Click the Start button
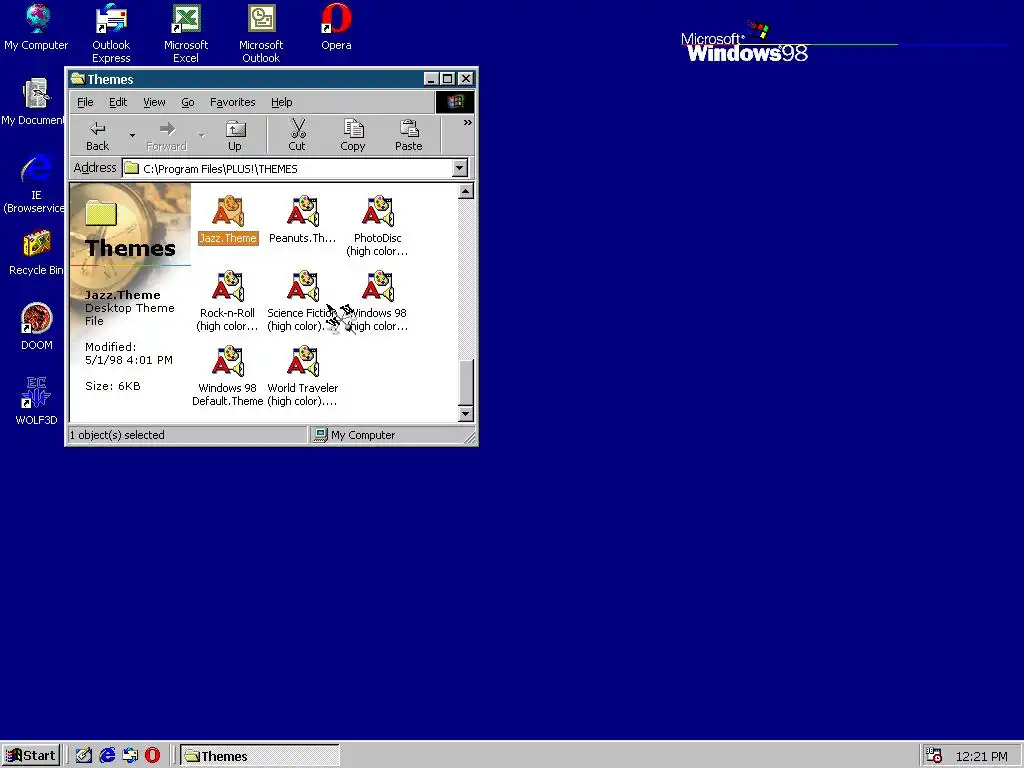1024x768 pixels. 30,756
